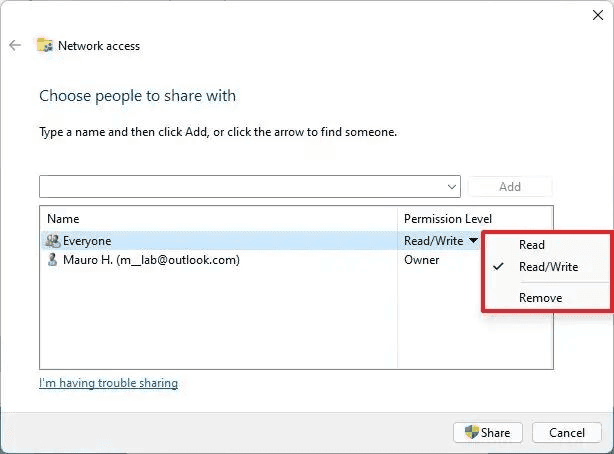Click the shield icon on Share button
This screenshot has width=614, height=454.
tap(471, 433)
